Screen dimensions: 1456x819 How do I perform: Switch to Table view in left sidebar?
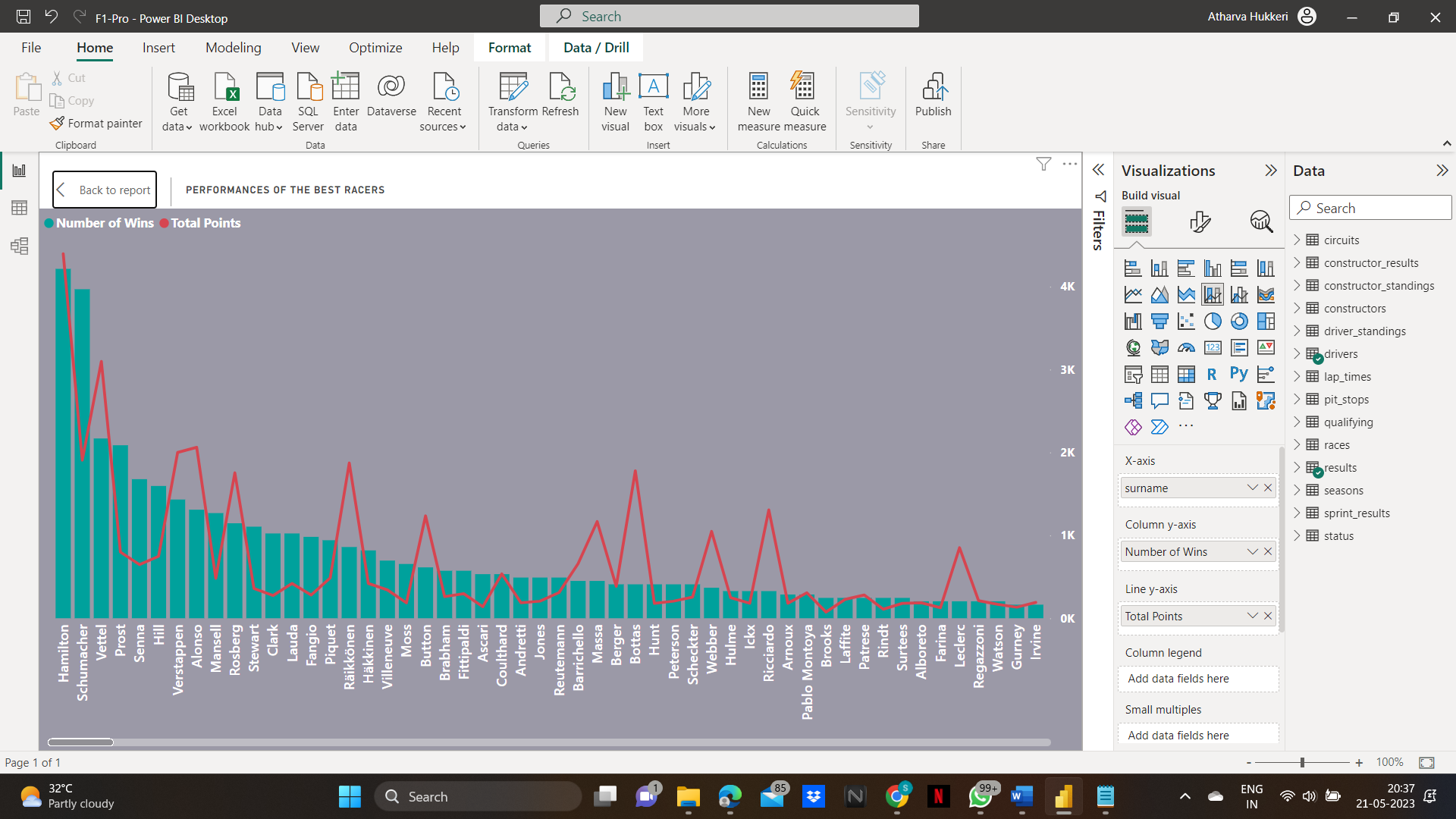click(x=19, y=208)
